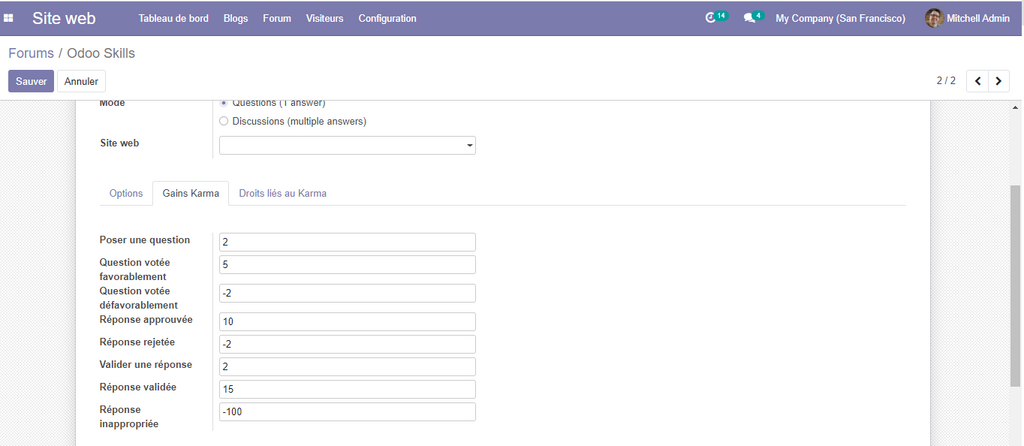Go to previous record arrow
1024x446 pixels.
point(977,81)
